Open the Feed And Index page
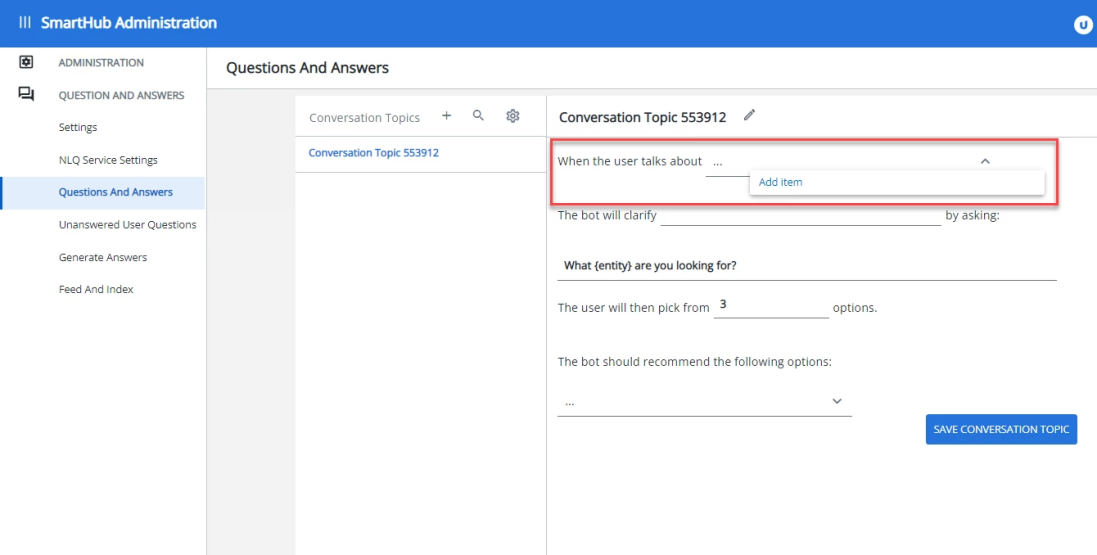 (x=96, y=289)
